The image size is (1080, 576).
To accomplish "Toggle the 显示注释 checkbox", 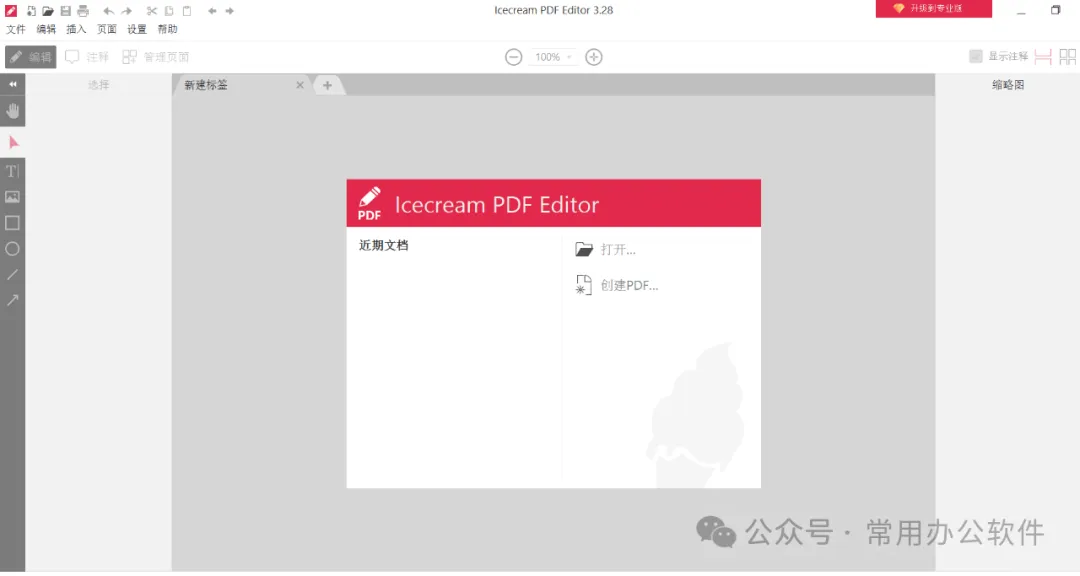I will pyautogui.click(x=975, y=56).
